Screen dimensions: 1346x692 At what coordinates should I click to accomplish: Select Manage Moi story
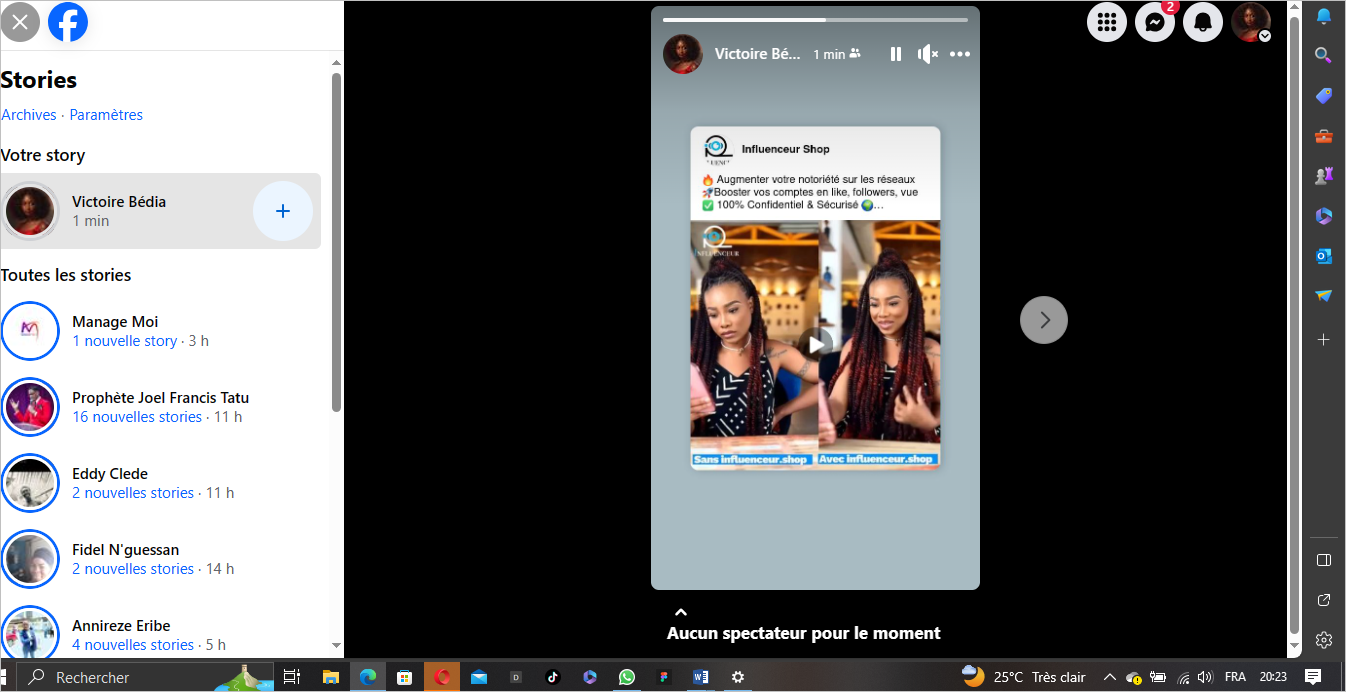[115, 331]
